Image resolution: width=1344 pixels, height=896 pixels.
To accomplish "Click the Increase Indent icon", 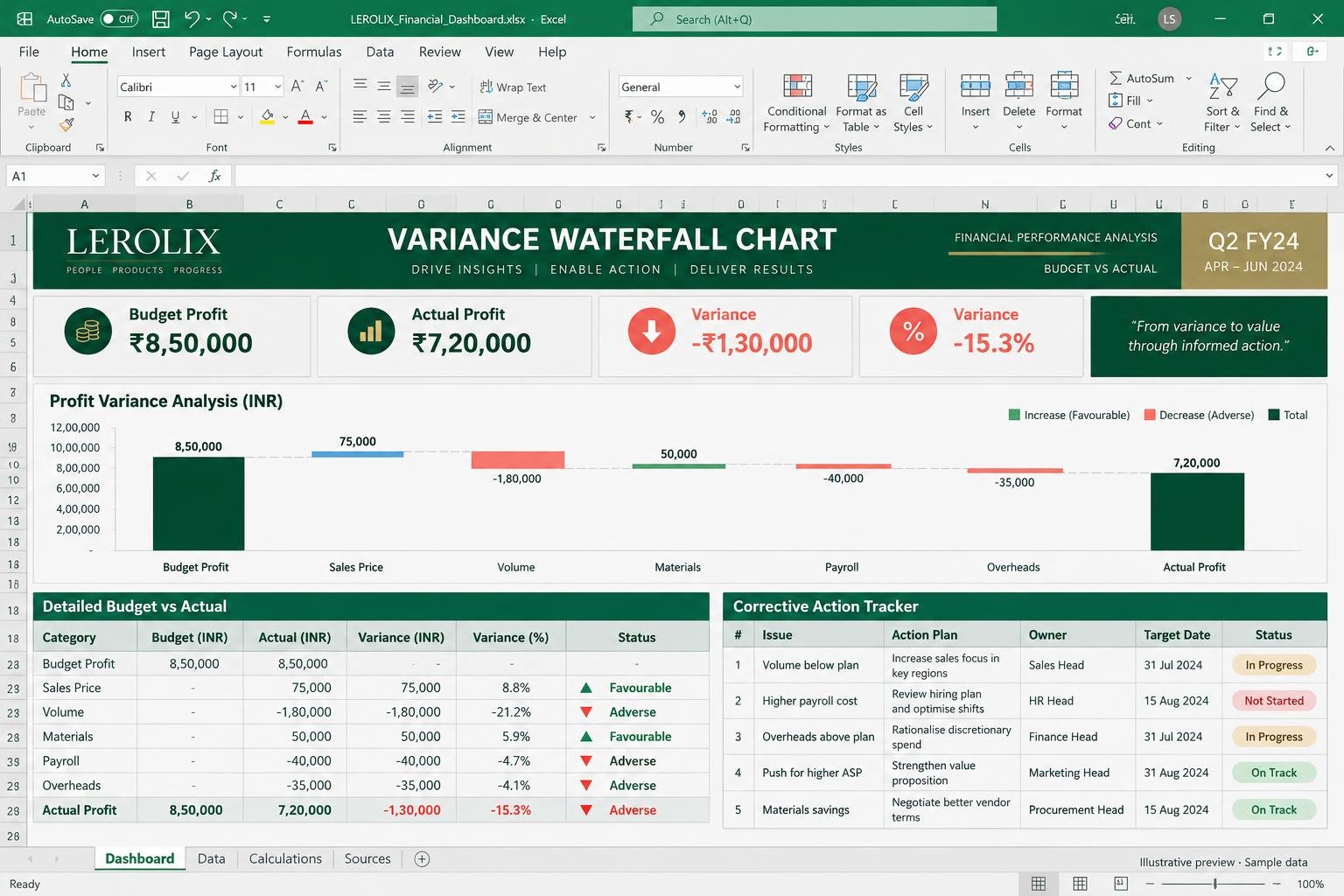I will pos(458,116).
